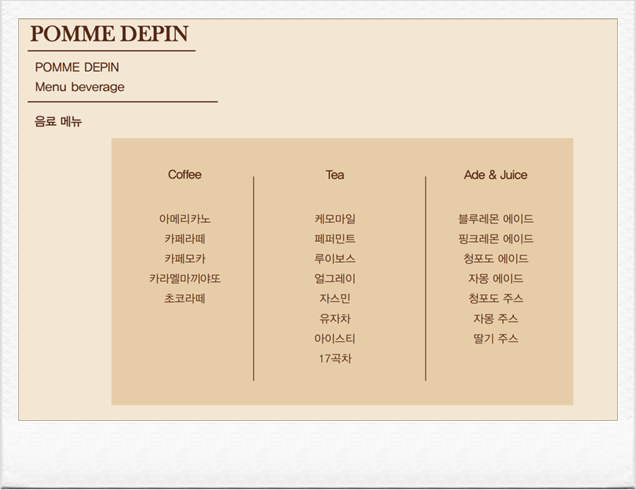Click the 아이스티 tea item

tap(335, 338)
